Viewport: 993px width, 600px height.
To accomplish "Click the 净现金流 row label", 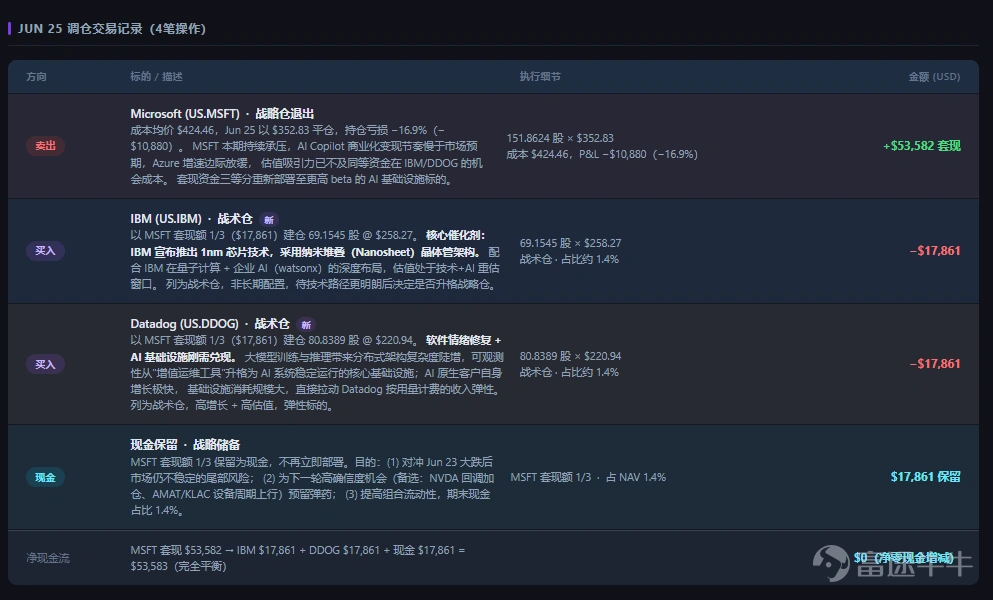I will tap(48, 558).
